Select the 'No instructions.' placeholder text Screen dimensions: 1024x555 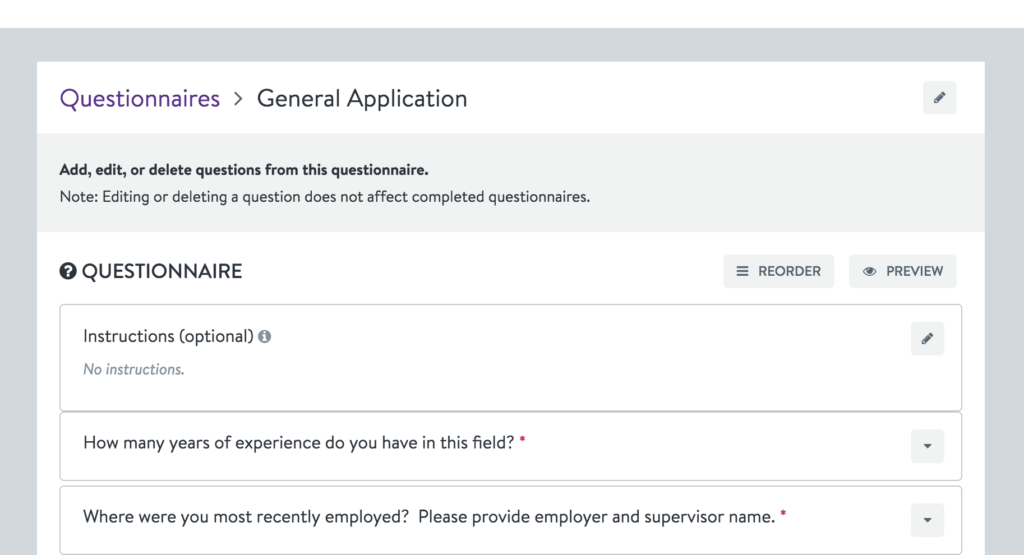click(133, 369)
